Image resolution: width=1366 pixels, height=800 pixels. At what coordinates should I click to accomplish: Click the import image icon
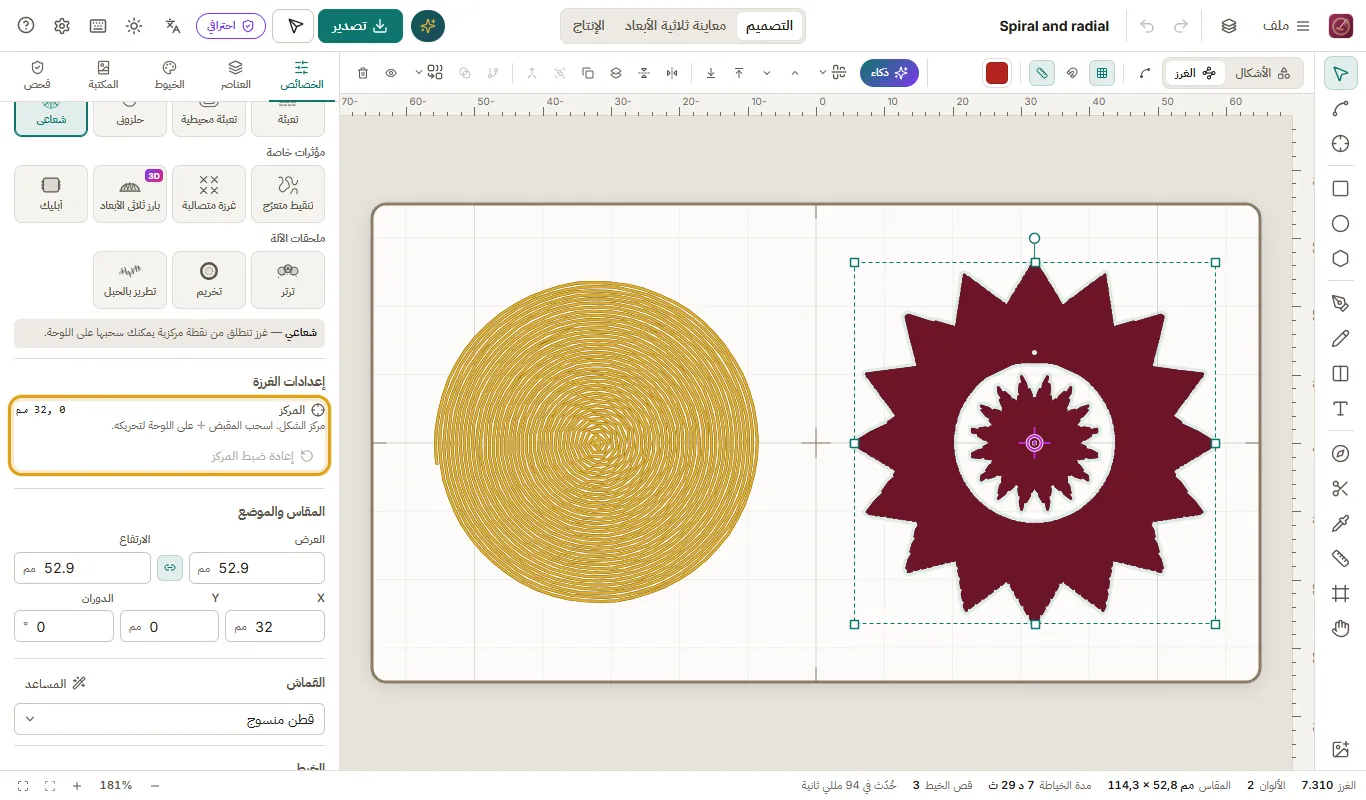[x=1341, y=749]
